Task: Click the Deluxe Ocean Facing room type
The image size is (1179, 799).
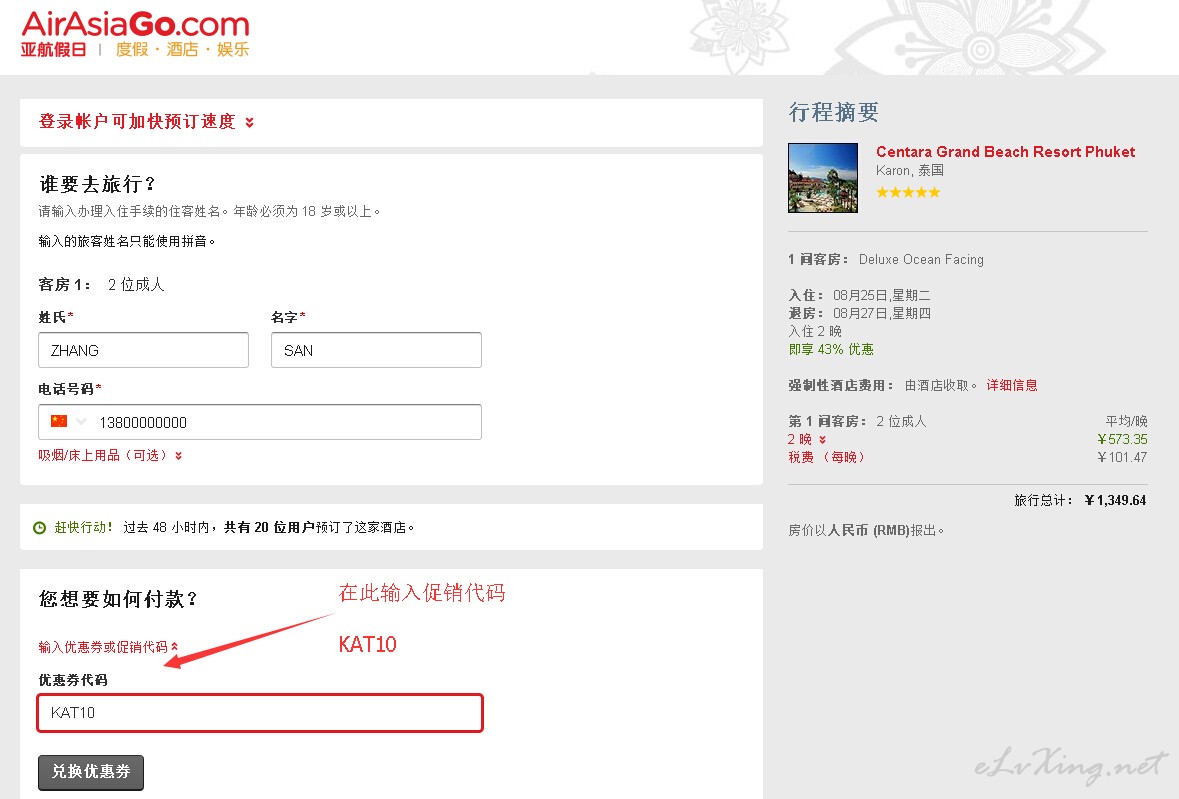Action: point(921,259)
